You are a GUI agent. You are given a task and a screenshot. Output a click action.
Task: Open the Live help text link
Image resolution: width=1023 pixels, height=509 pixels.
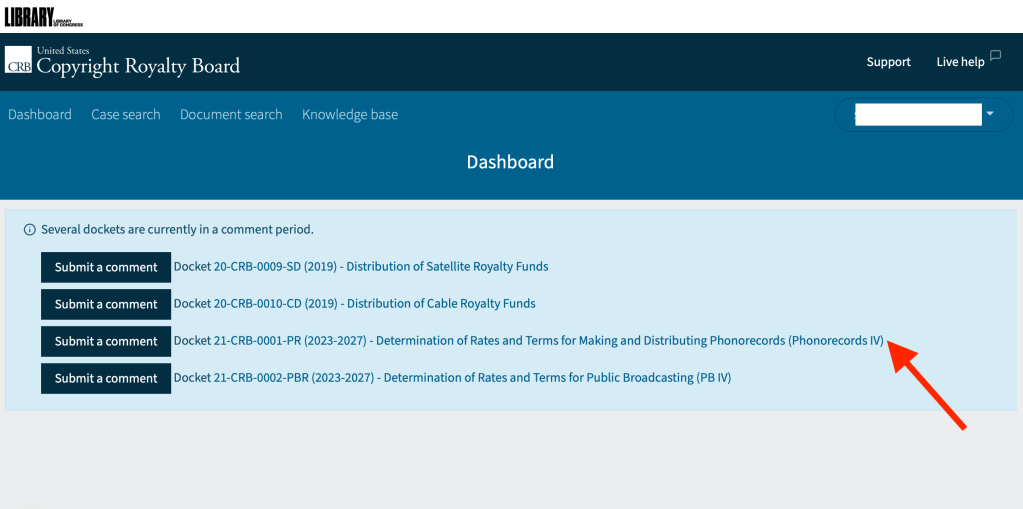tap(960, 62)
